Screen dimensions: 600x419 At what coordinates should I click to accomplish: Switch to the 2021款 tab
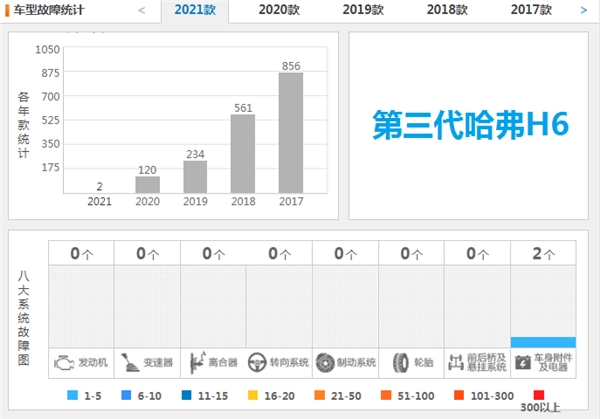click(x=195, y=10)
